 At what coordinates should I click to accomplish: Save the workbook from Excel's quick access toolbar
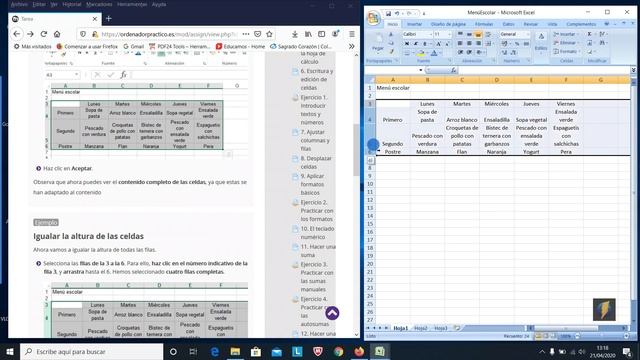click(x=389, y=13)
